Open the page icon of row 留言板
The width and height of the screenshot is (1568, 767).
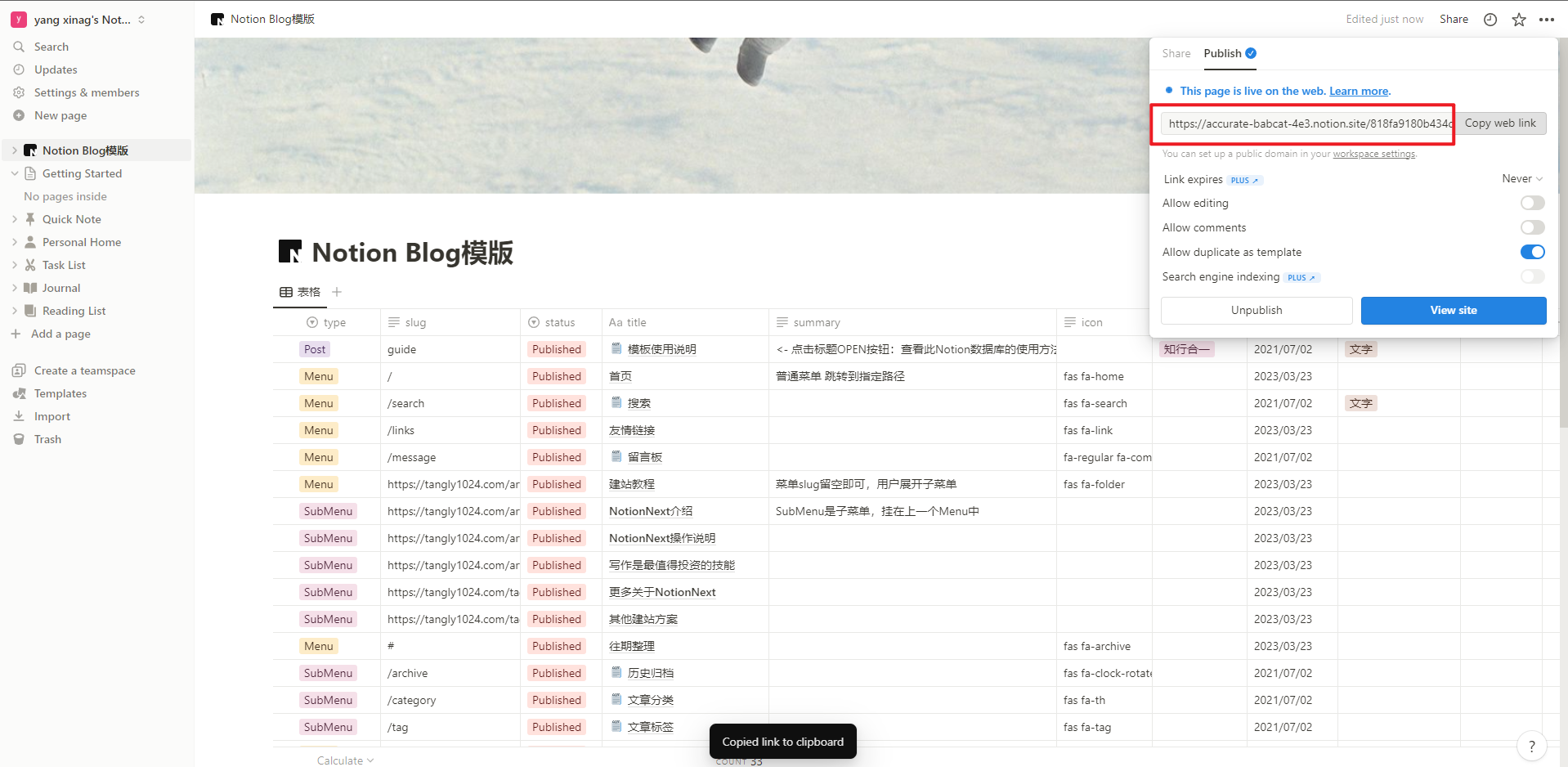(x=617, y=457)
